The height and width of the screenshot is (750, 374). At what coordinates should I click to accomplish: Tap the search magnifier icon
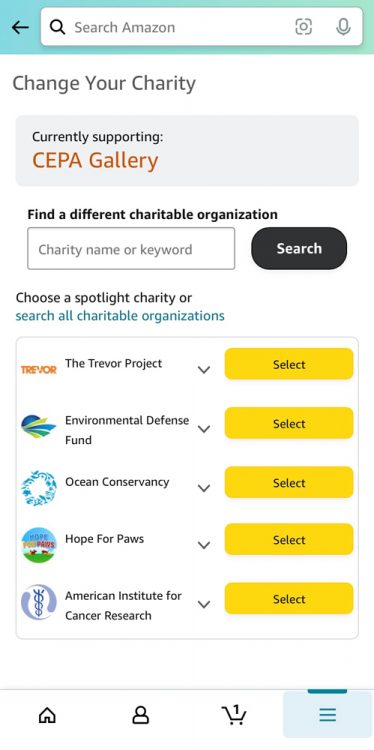57,27
